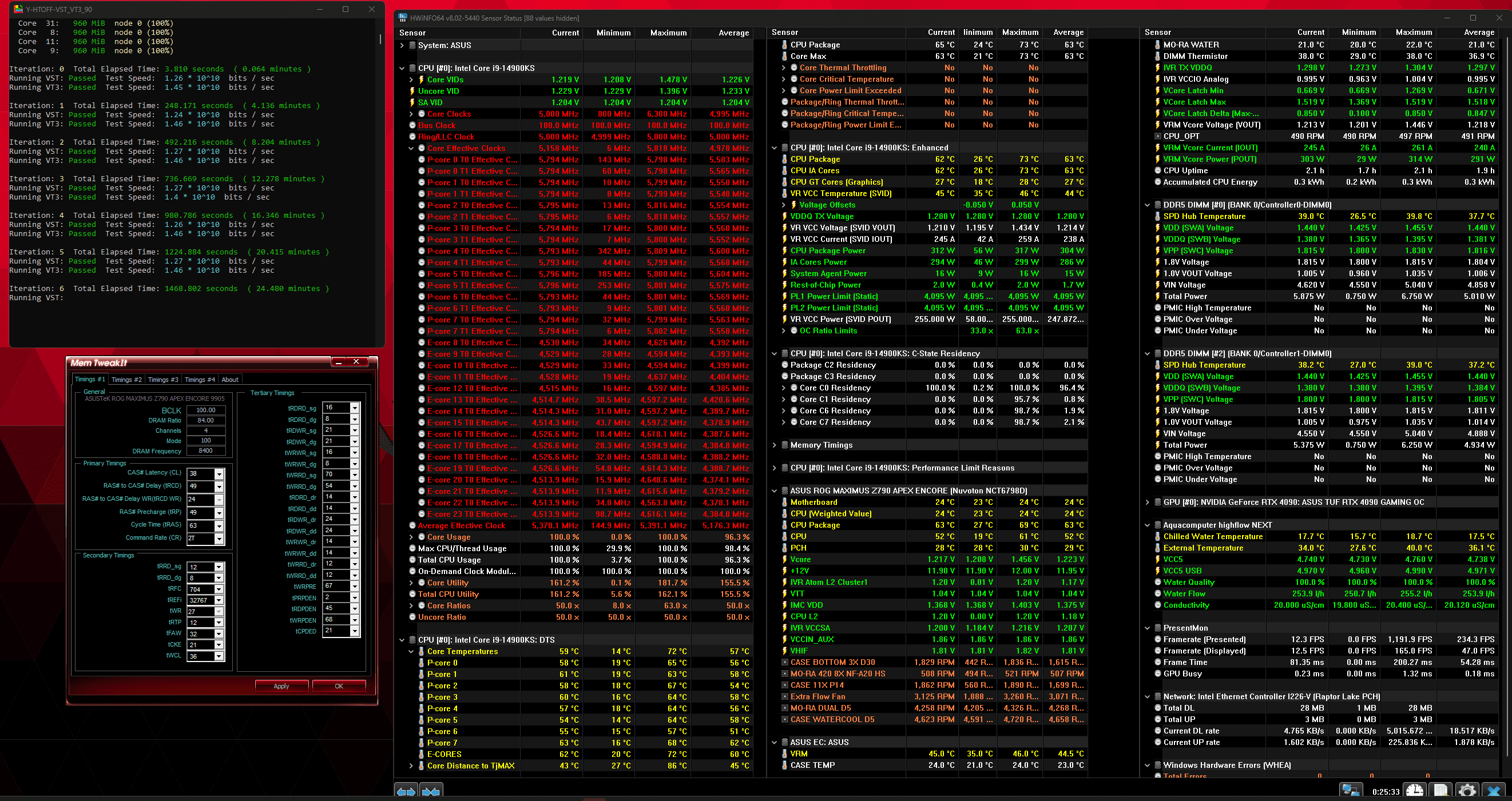The height and width of the screenshot is (801, 1512).
Task: Click the clock reset-values icon in HWiNFO
Action: click(x=1414, y=791)
